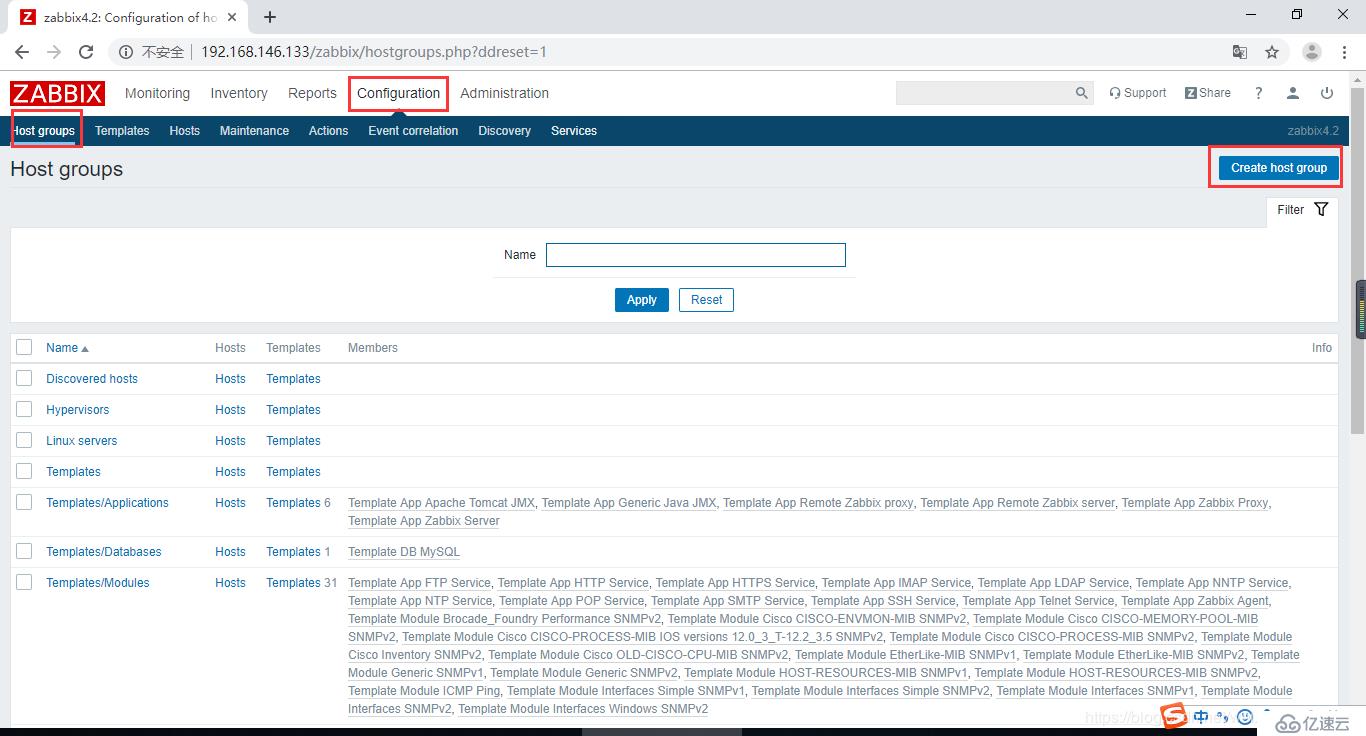Click the search magnifier icon
Image resolution: width=1366 pixels, height=736 pixels.
coord(1081,93)
